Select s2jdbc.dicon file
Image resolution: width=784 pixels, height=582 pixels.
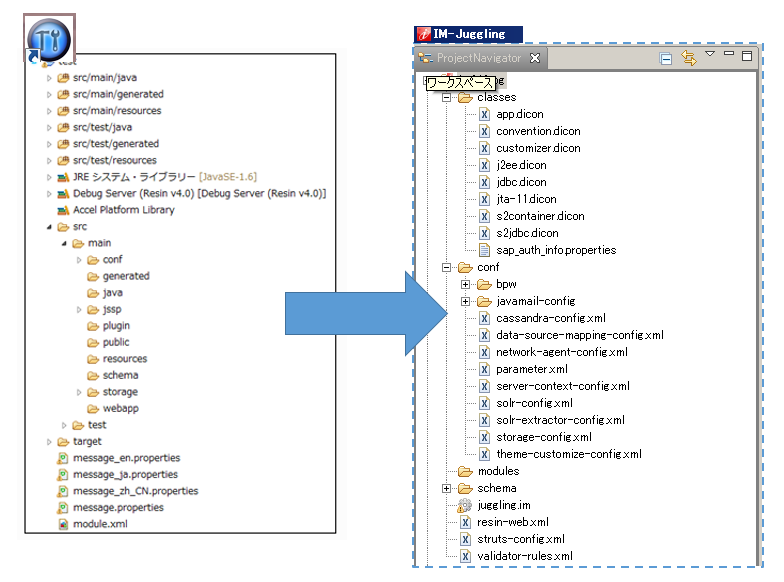528,234
